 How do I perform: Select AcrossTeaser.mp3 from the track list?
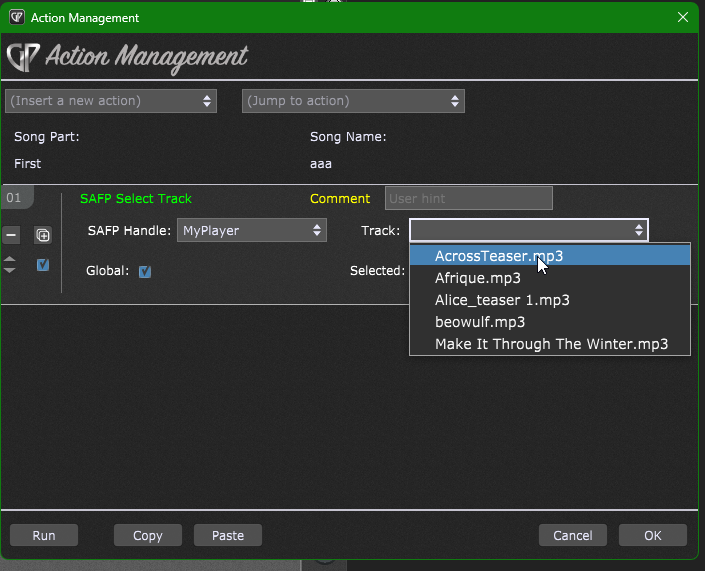click(x=499, y=256)
